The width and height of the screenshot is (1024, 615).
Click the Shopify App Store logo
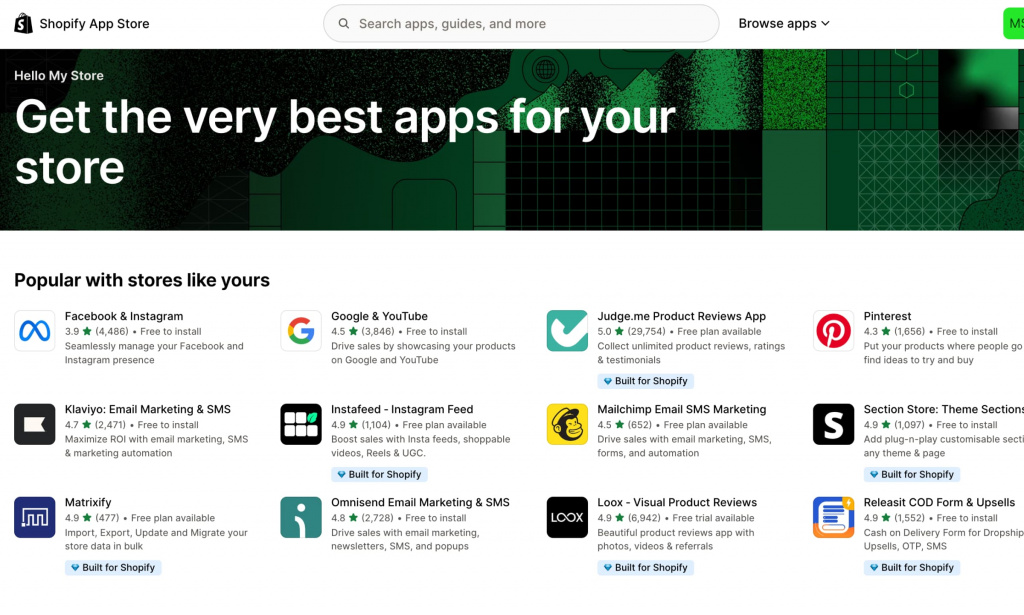(x=81, y=24)
